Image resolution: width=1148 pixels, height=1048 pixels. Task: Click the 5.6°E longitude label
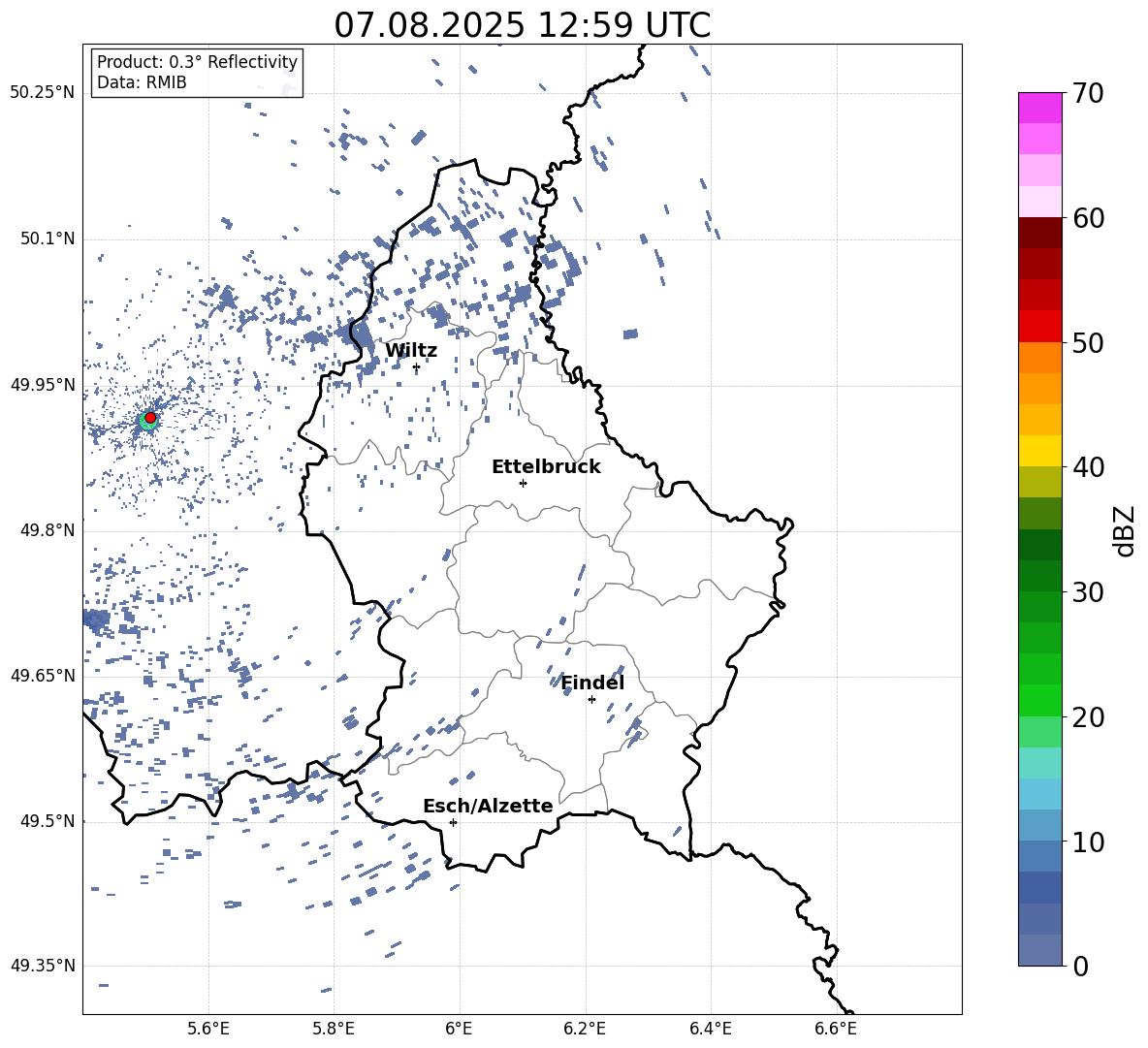(208, 1029)
